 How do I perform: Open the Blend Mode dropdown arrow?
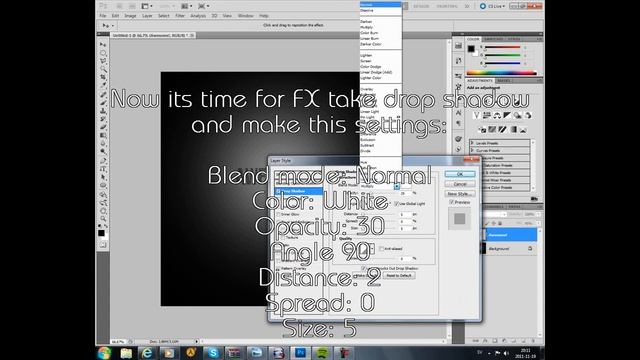tap(397, 186)
